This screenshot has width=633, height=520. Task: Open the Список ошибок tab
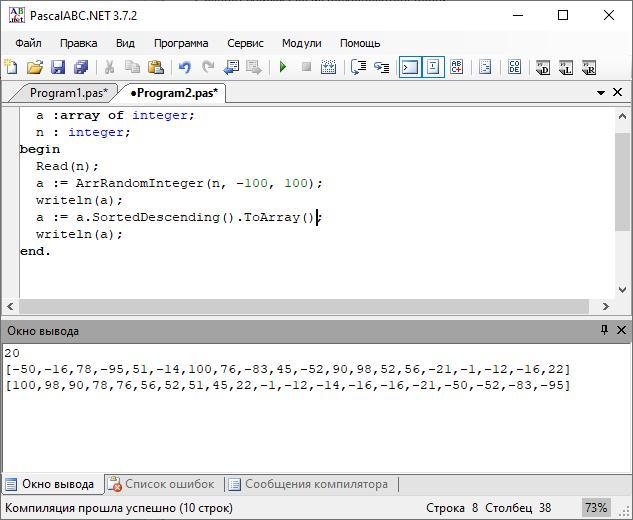(163, 484)
